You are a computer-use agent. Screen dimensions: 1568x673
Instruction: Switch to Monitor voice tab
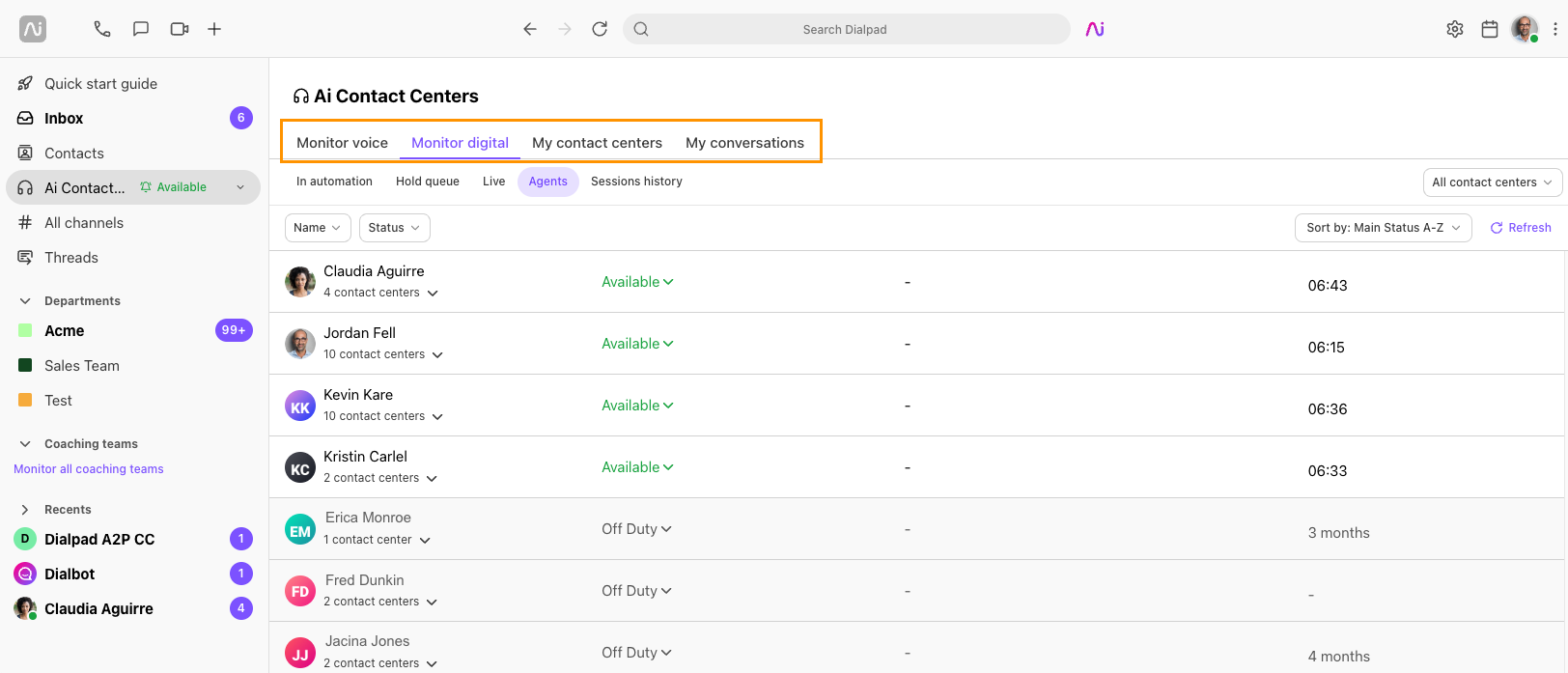click(342, 143)
